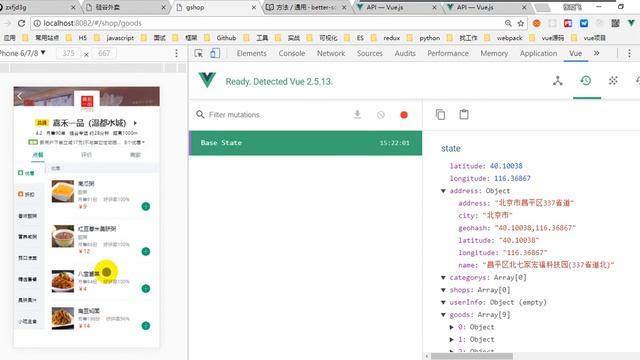Collapse the categorys array node

[x=443, y=278]
